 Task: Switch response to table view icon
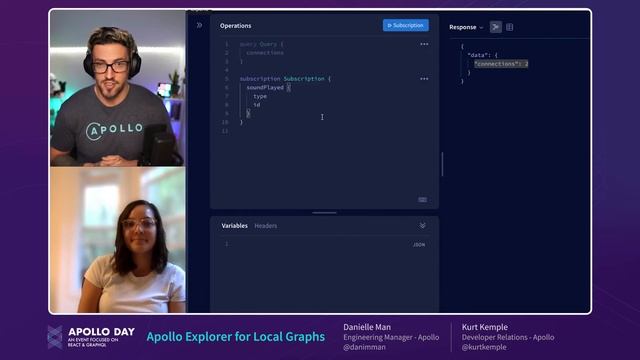(x=509, y=27)
